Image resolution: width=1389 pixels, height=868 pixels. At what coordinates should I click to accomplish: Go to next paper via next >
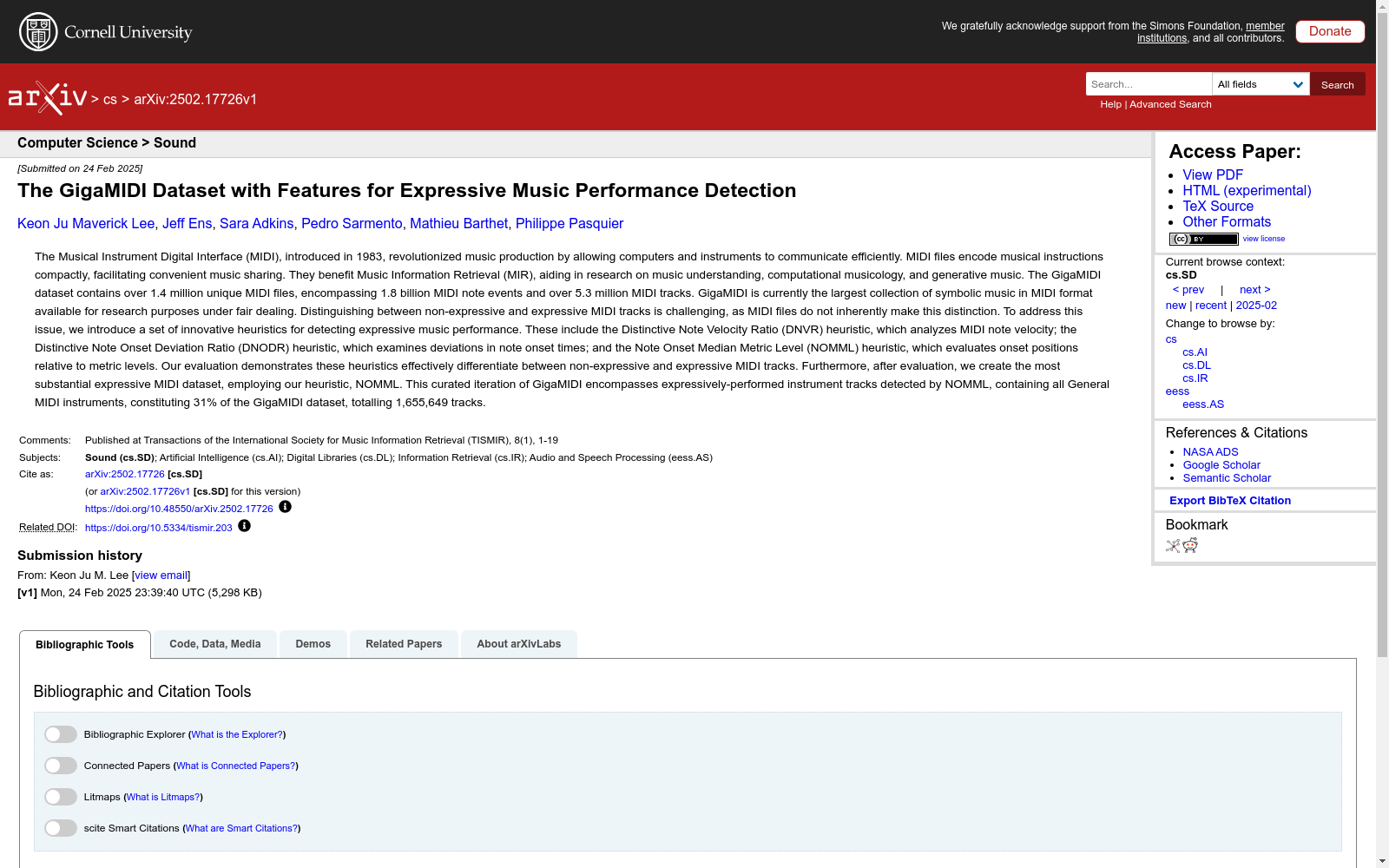(x=1254, y=290)
